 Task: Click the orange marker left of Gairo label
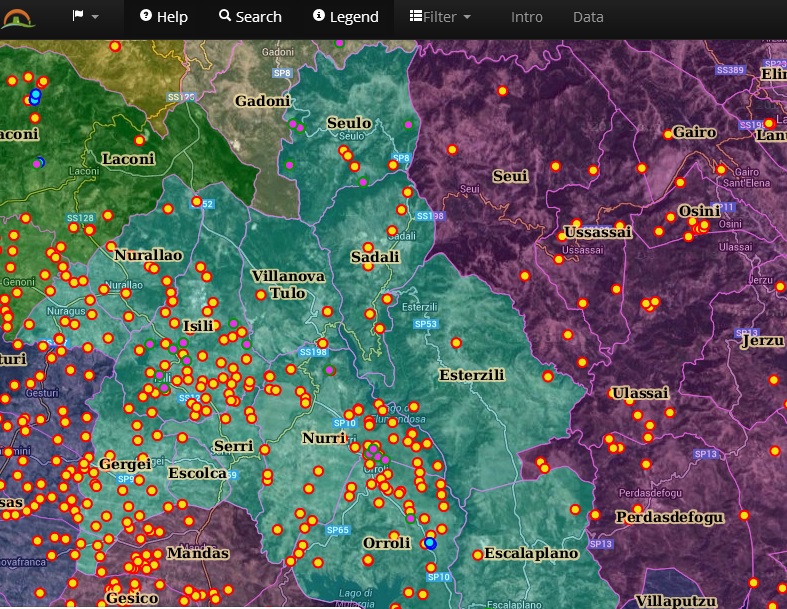click(x=667, y=133)
